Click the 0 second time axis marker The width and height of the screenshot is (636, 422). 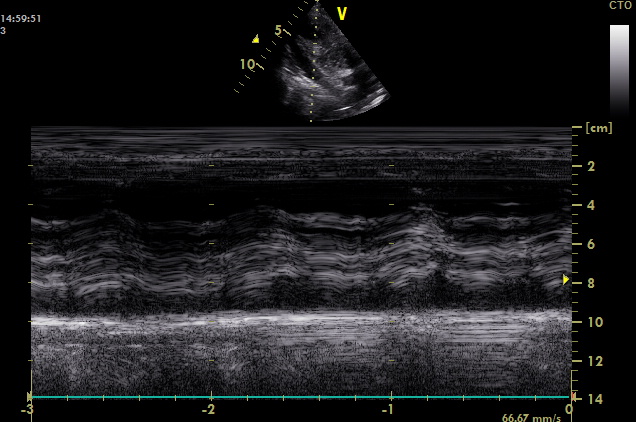pos(569,409)
